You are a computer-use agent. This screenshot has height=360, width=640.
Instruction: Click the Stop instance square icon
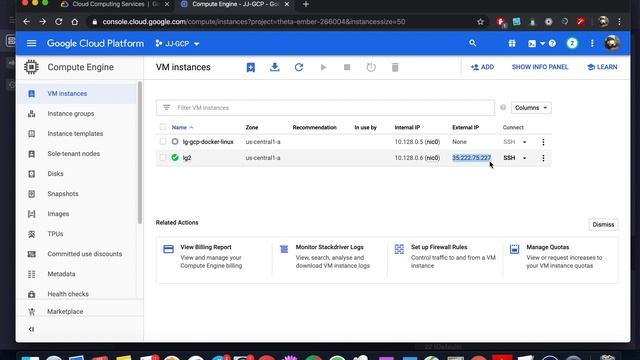coord(347,67)
